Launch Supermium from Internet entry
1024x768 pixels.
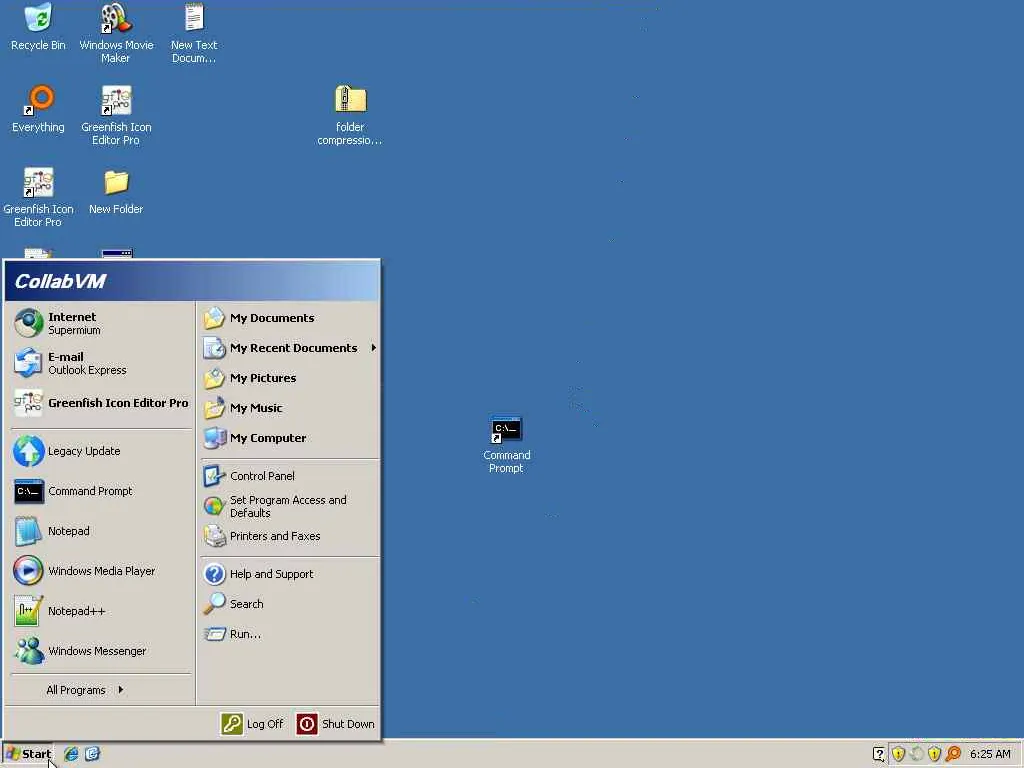pos(99,323)
